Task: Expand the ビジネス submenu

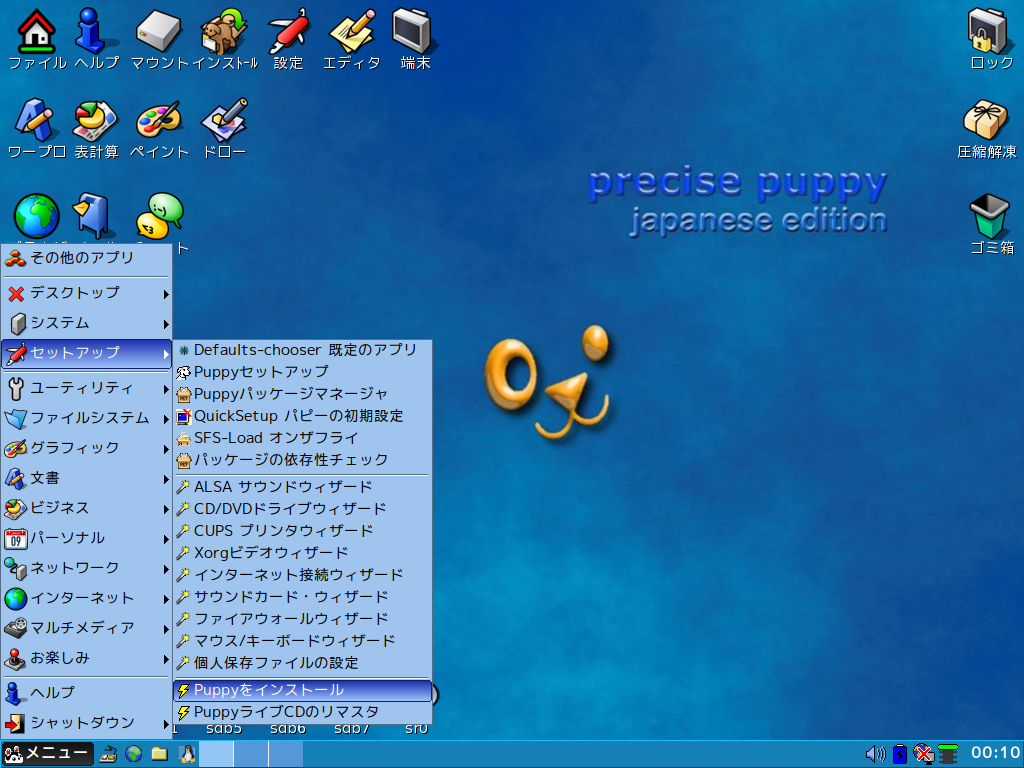Action: pyautogui.click(x=86, y=509)
